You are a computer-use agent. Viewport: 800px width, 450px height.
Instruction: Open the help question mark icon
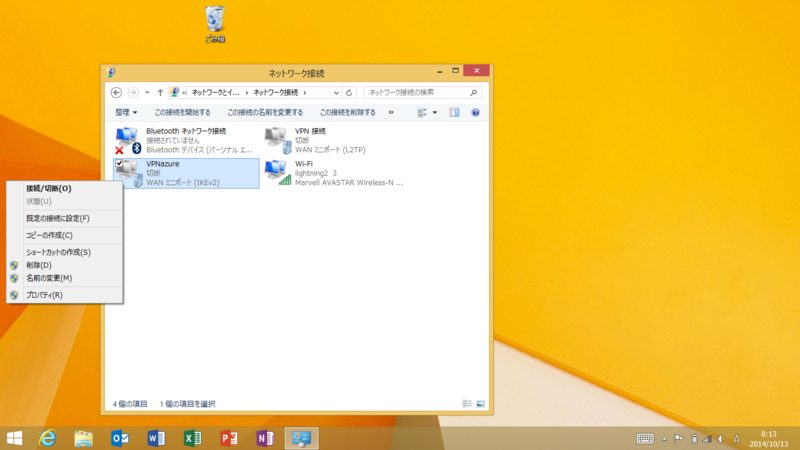[475, 112]
